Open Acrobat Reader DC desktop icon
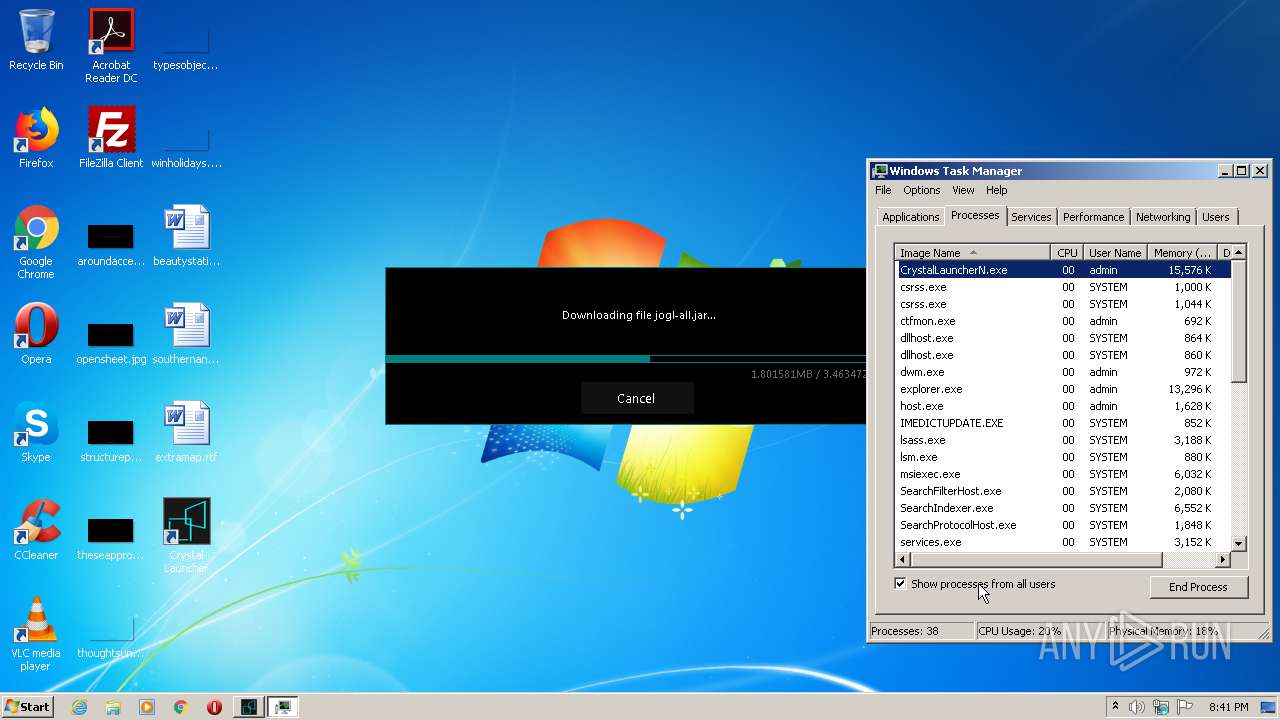The height and width of the screenshot is (720, 1280). click(111, 45)
